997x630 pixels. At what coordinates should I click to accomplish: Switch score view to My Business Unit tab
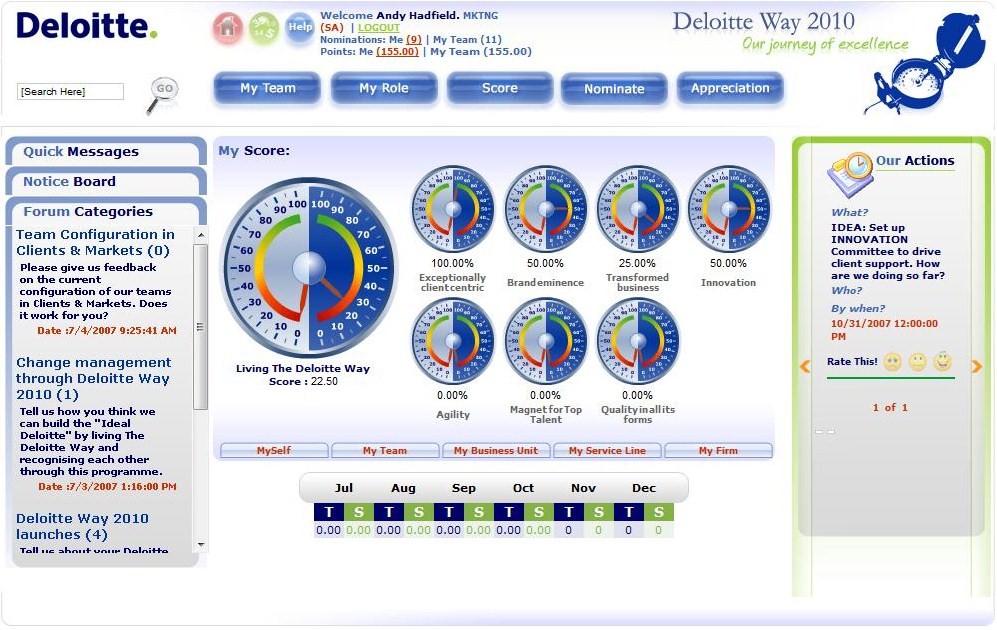[496, 451]
